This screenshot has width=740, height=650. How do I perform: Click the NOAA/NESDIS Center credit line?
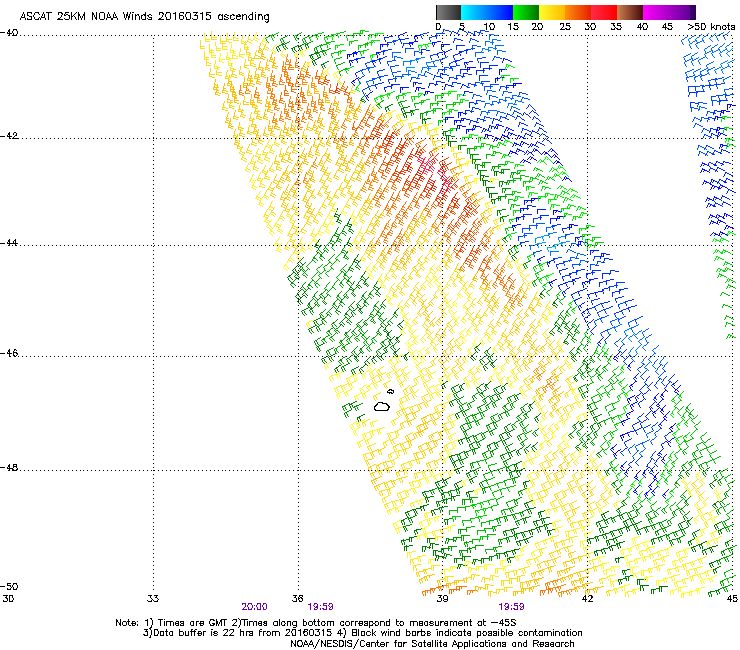tap(432, 644)
